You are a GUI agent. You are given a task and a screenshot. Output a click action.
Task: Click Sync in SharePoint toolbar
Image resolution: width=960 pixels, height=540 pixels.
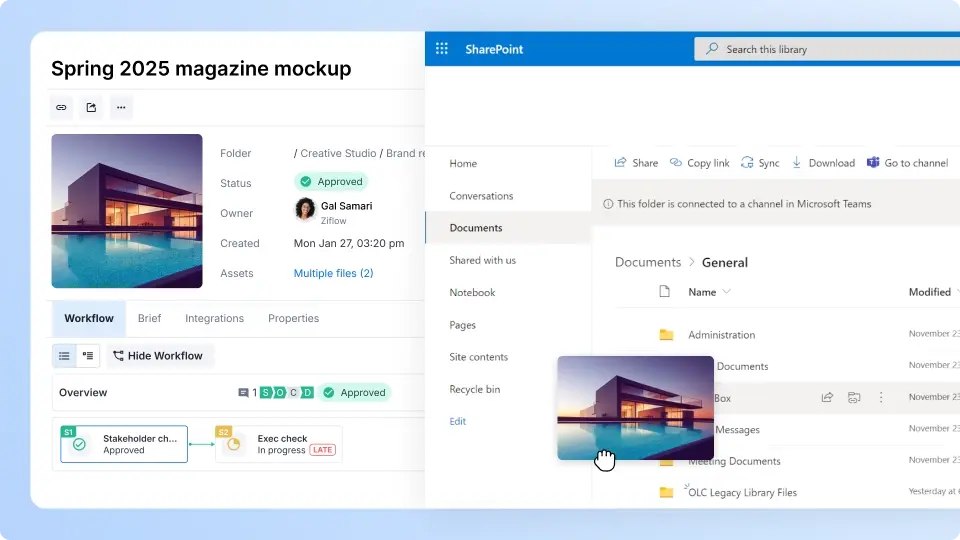click(x=760, y=163)
